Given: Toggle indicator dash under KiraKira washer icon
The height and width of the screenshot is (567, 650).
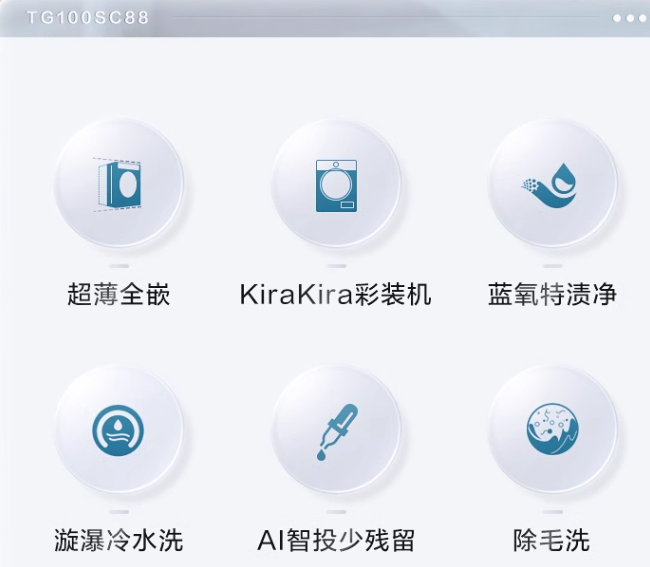Looking at the screenshot, I should pos(336,266).
